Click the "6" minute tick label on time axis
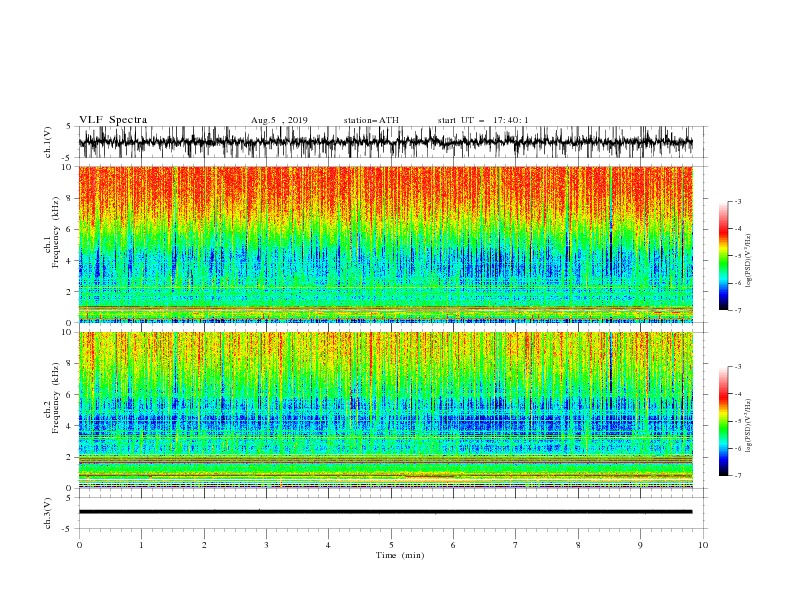The width and height of the screenshot is (792, 612). point(453,545)
